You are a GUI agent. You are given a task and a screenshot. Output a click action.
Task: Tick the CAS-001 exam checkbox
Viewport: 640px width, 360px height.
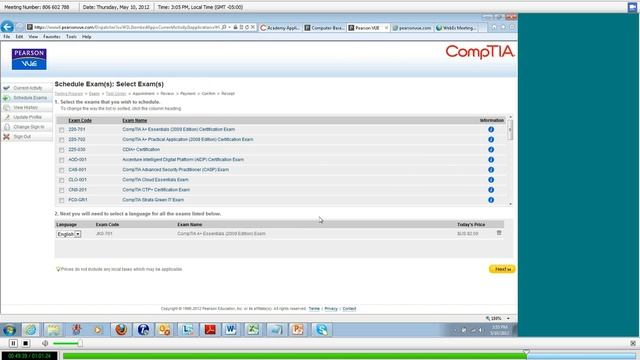62,170
